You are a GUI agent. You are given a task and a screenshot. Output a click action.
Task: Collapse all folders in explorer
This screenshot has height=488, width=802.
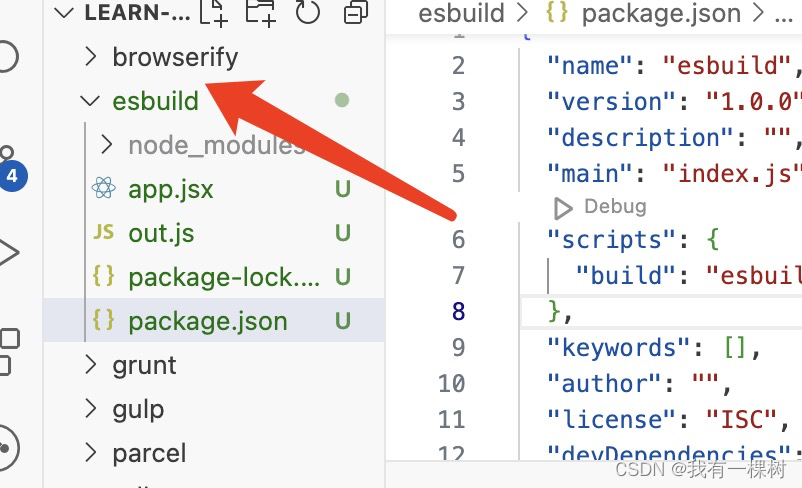click(x=355, y=13)
